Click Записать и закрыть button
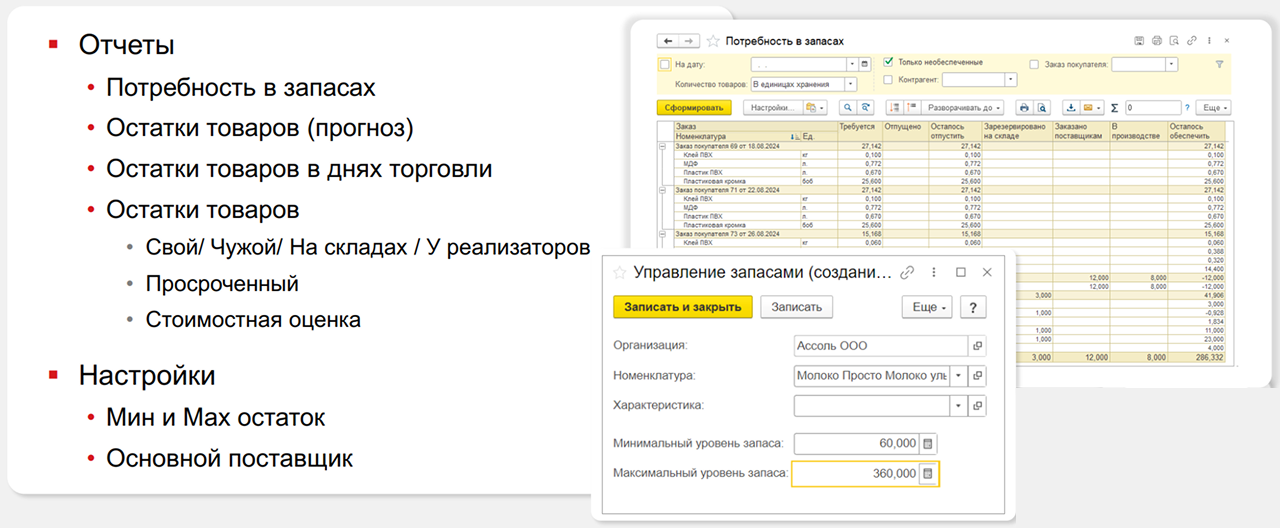Screen dimensions: 1280x528 pyautogui.click(x=682, y=307)
